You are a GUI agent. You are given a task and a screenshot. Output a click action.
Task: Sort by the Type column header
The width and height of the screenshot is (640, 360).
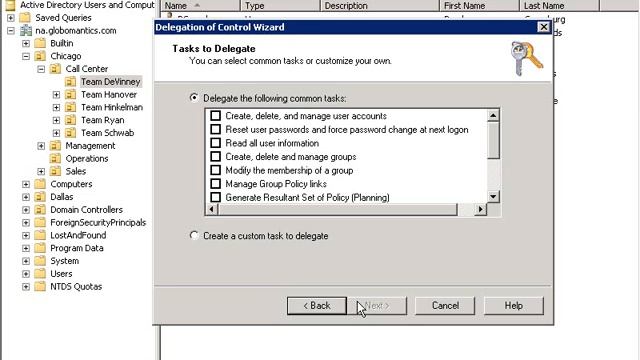pyautogui.click(x=280, y=5)
